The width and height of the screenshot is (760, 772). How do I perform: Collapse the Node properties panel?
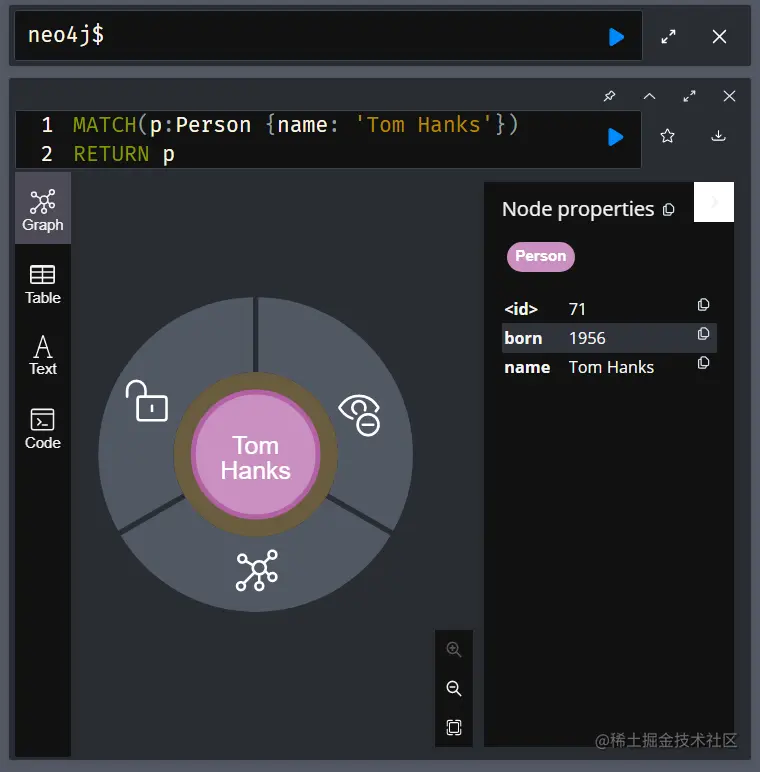coord(714,202)
